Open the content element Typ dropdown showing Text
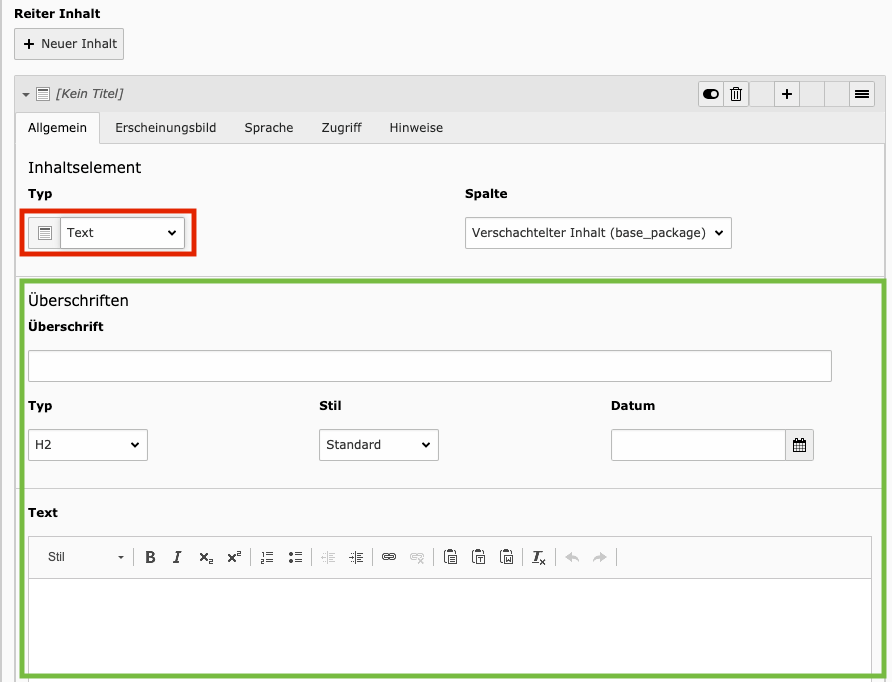This screenshot has width=892, height=682. [122, 233]
